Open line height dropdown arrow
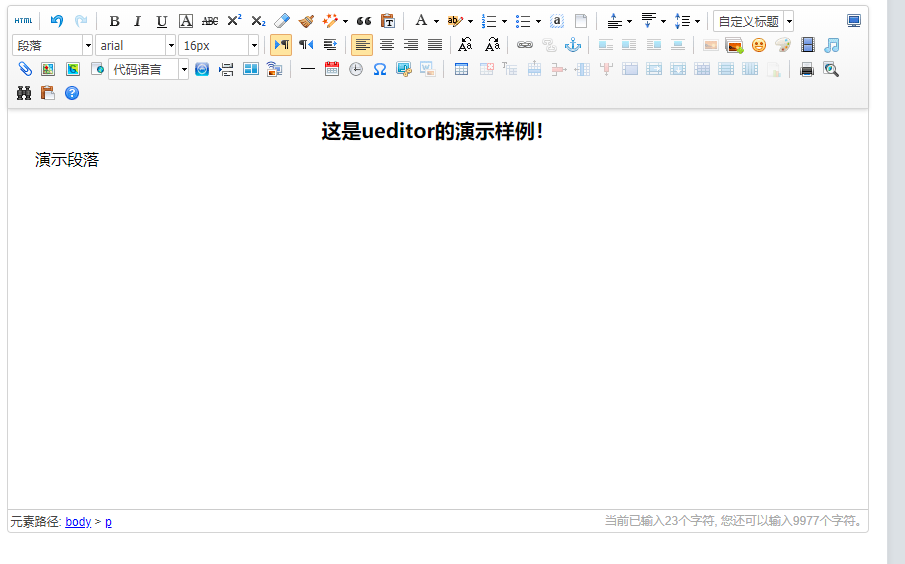 [x=697, y=21]
